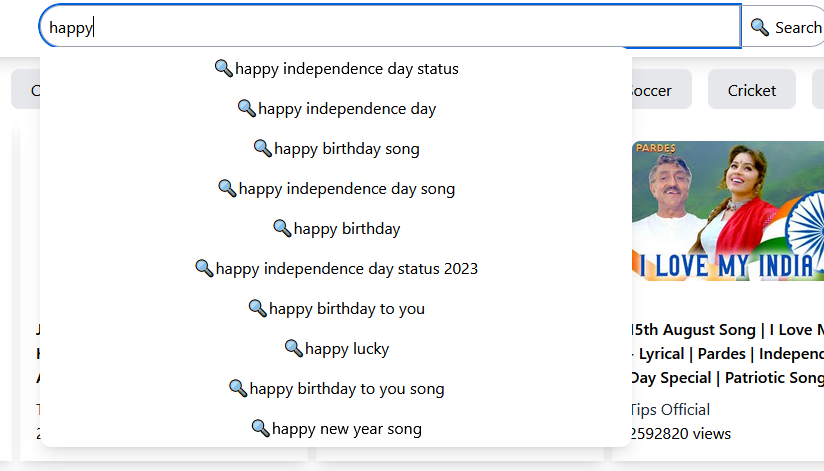This screenshot has width=824, height=471.
Task: Select the Cricket category chip
Action: click(x=751, y=90)
